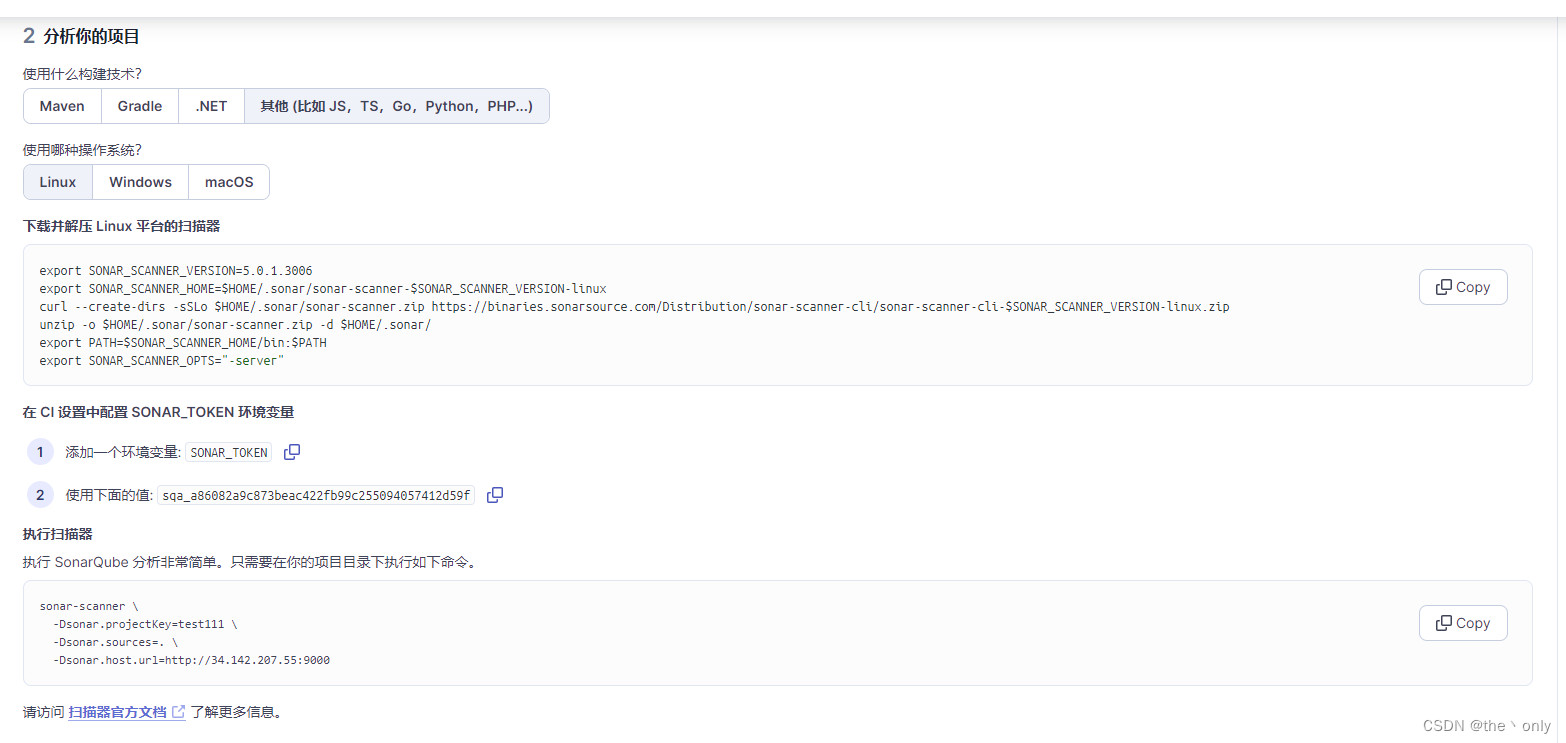The image size is (1566, 743).
Task: Copy the SONAR_TOKEN variable name icon
Action: pos(292,452)
